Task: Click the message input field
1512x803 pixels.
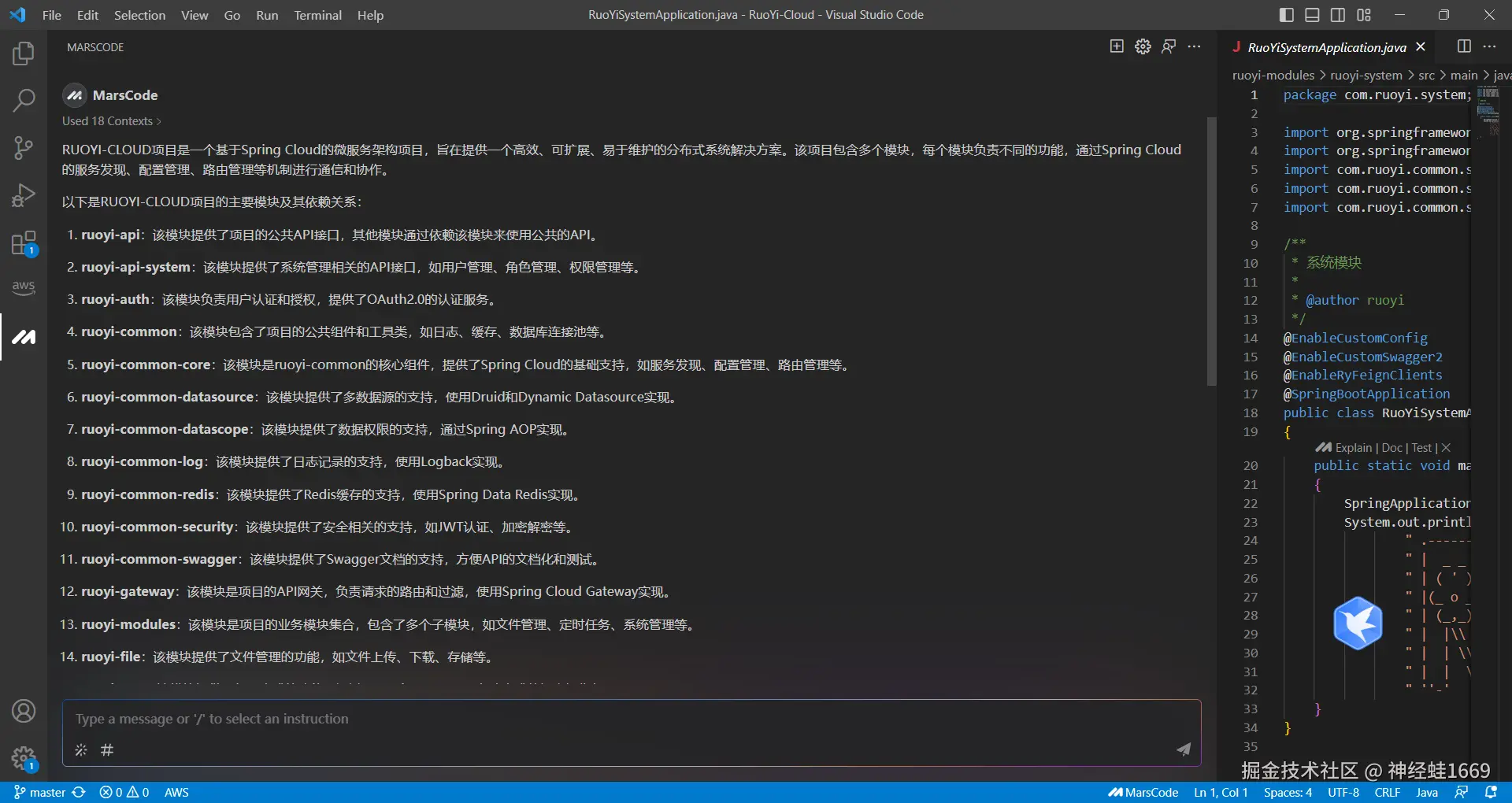Action: coord(632,719)
